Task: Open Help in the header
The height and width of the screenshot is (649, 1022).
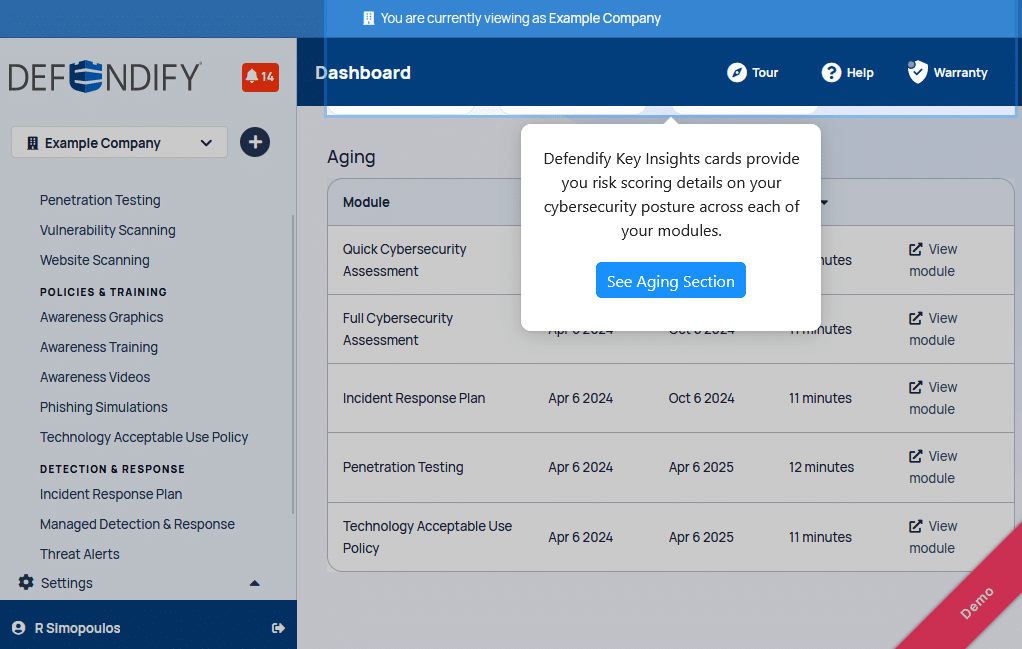Action: click(847, 72)
